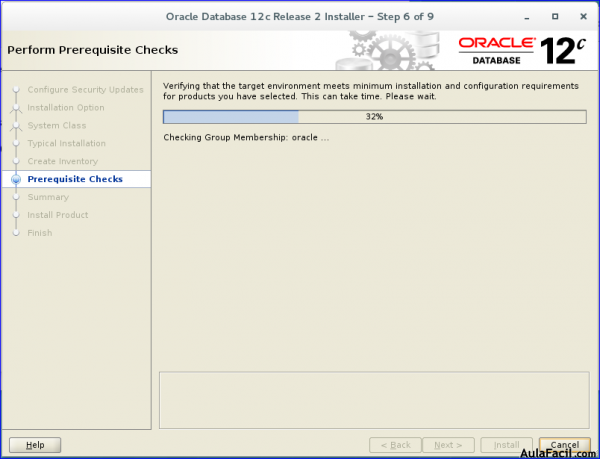Select the Summary step
This screenshot has height=459, width=600.
(x=48, y=197)
